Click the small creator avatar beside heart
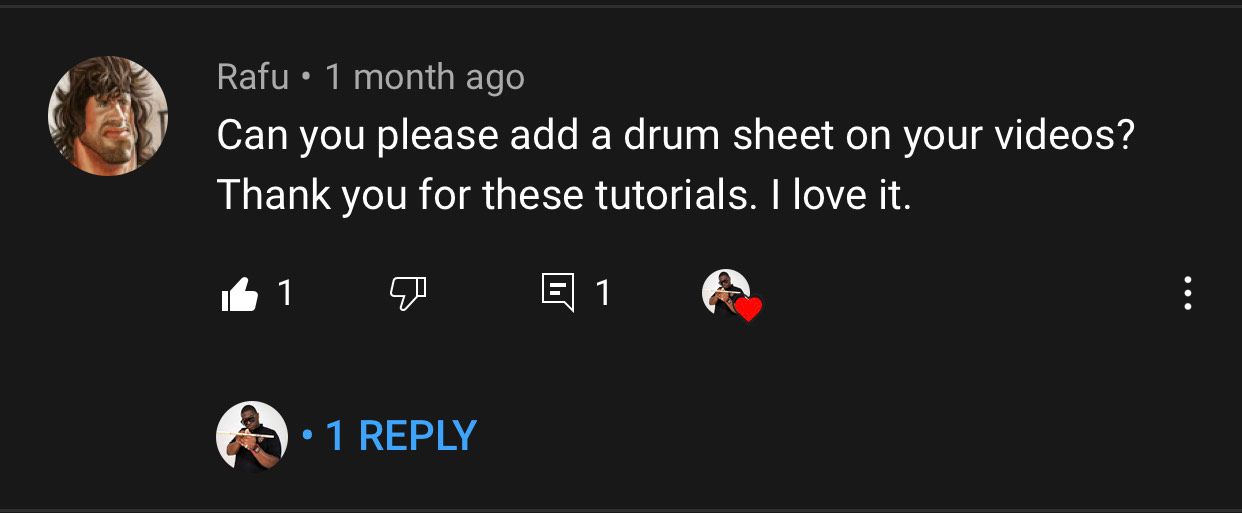The height and width of the screenshot is (513, 1242). click(724, 291)
